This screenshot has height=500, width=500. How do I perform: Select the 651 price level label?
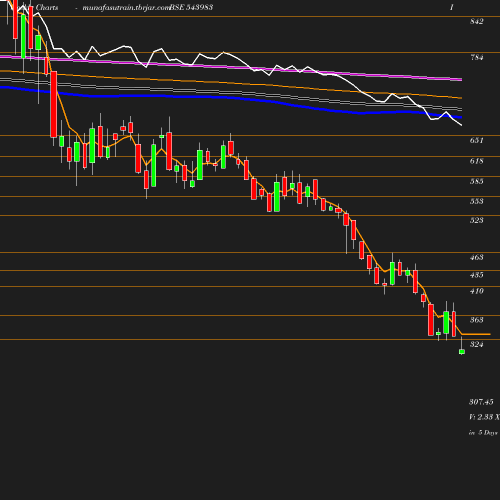click(x=476, y=140)
